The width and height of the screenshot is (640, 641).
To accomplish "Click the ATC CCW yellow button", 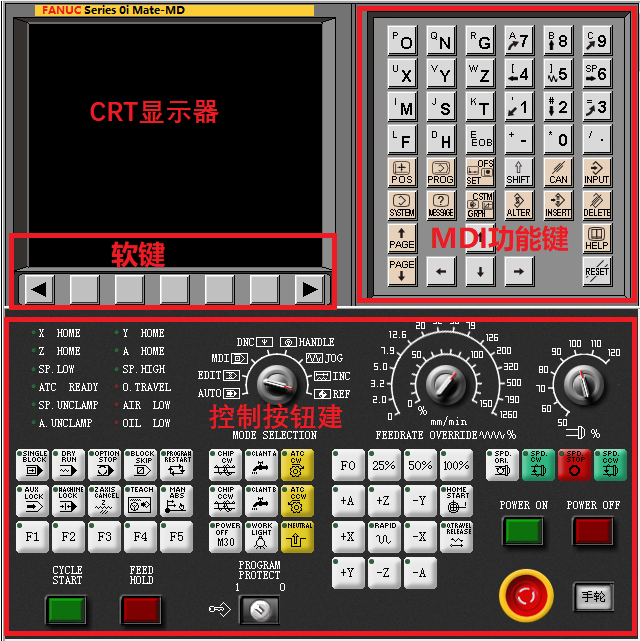I will (297, 501).
